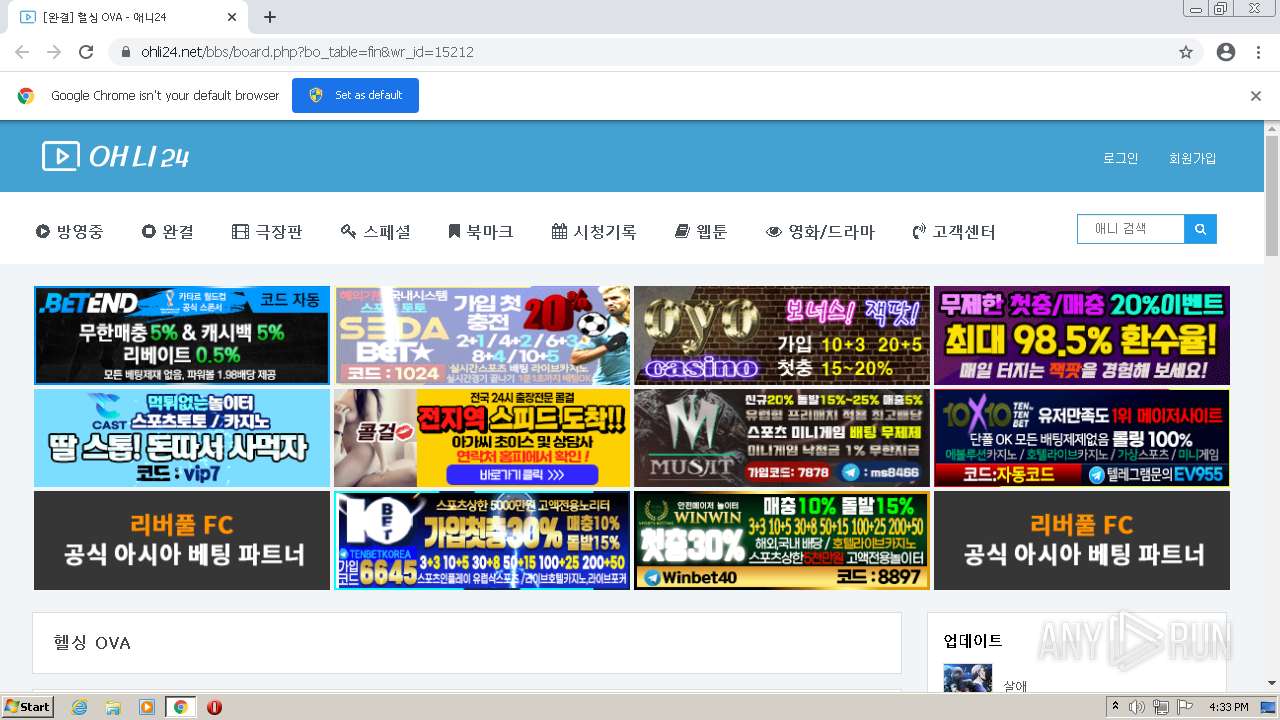Image resolution: width=1280 pixels, height=720 pixels.
Task: Open the CAST vip7 banner ad
Action: pyautogui.click(x=182, y=438)
